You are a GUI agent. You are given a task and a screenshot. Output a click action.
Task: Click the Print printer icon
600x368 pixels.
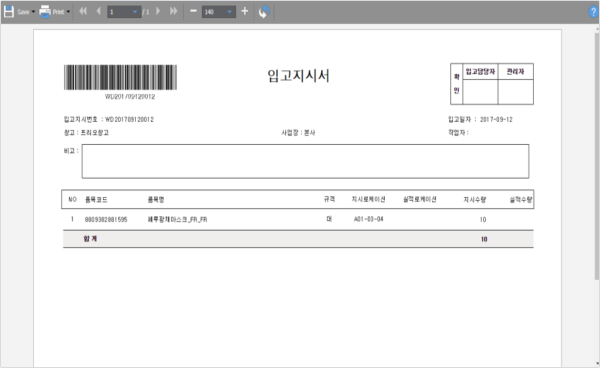pyautogui.click(x=45, y=11)
